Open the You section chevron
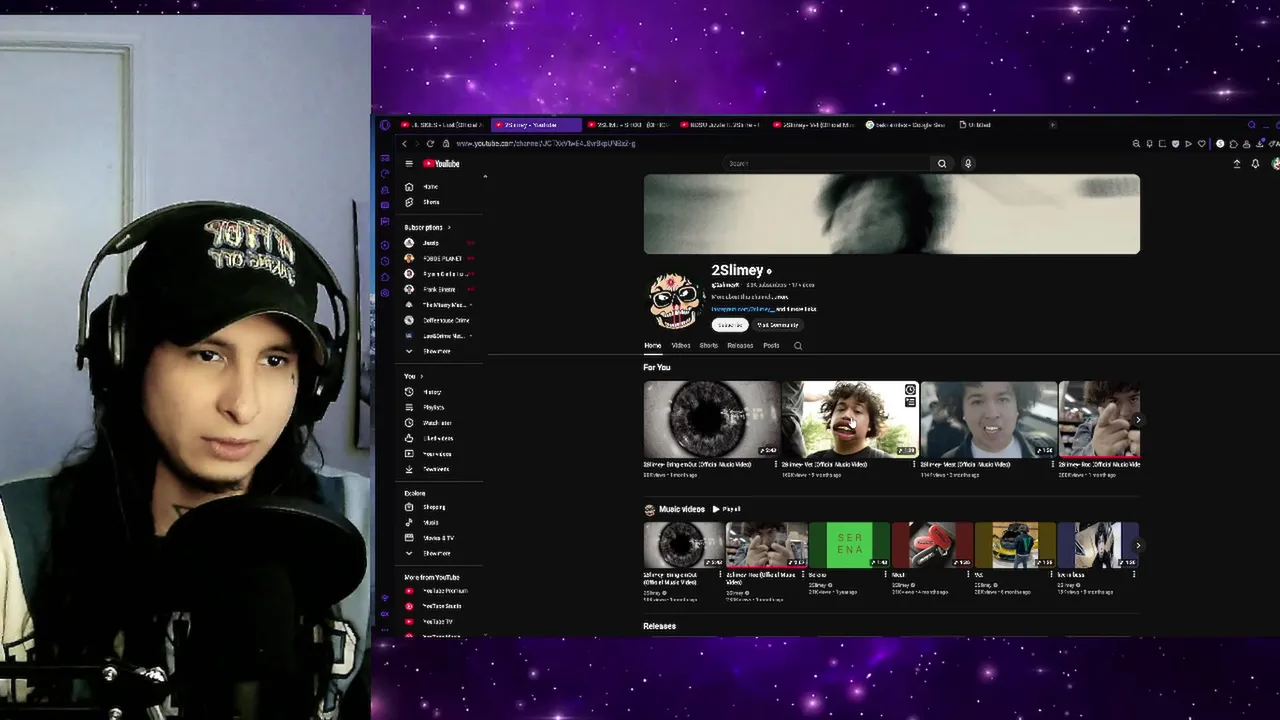The width and height of the screenshot is (1280, 720). 421,376
